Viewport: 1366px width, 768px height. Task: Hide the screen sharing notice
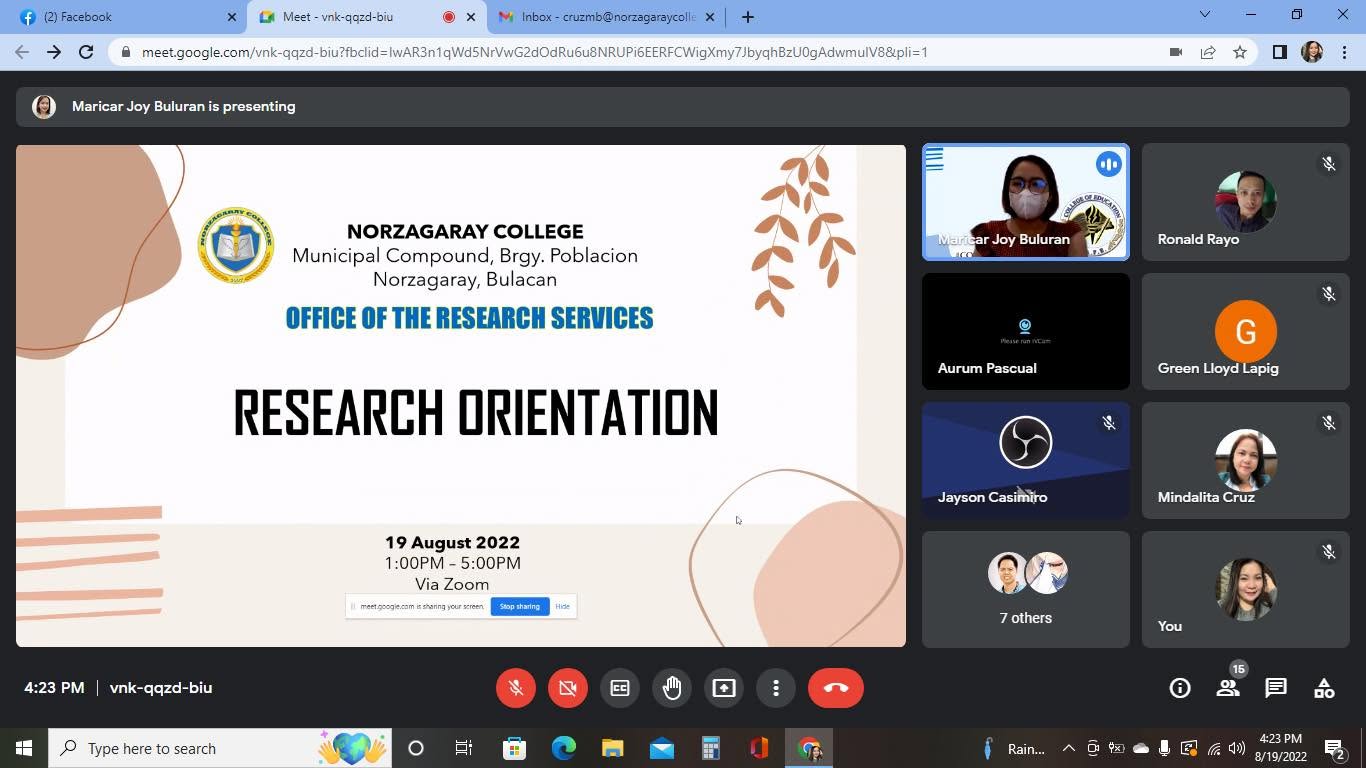(563, 606)
